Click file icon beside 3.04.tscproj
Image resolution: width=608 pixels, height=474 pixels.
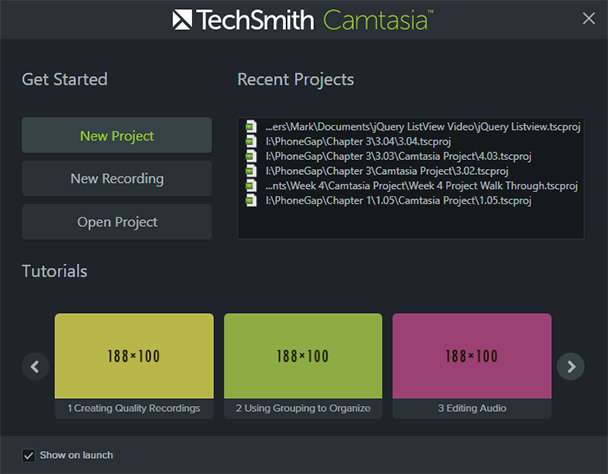pos(252,142)
